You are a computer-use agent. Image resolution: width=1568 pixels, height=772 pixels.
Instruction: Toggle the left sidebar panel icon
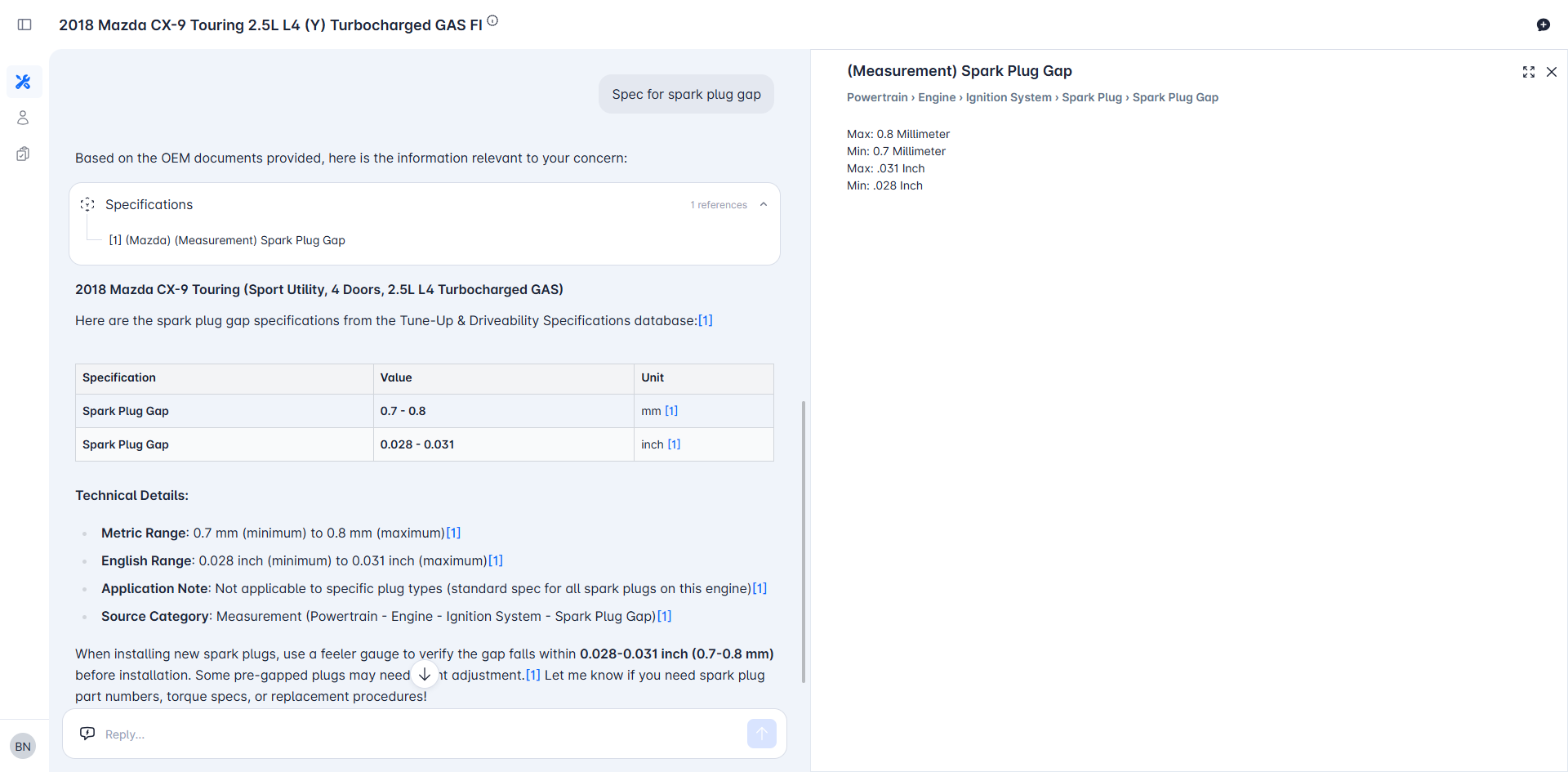[24, 25]
